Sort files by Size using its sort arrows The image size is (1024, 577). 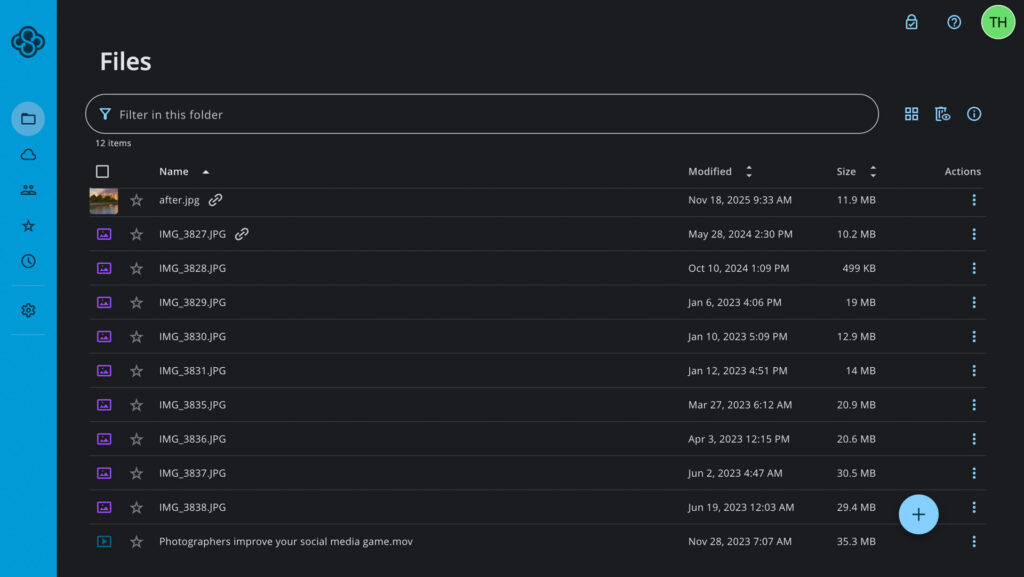click(872, 171)
